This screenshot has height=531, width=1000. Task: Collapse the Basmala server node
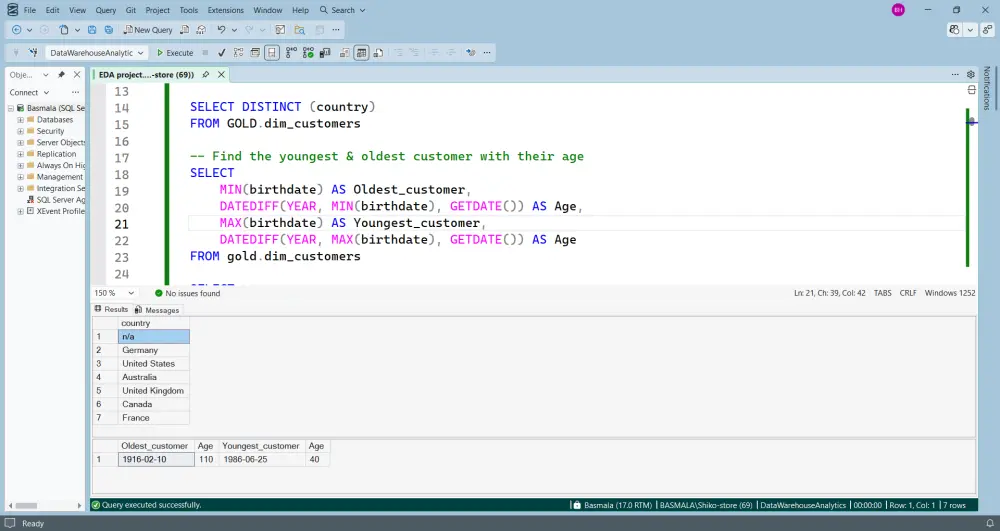click(x=11, y=108)
